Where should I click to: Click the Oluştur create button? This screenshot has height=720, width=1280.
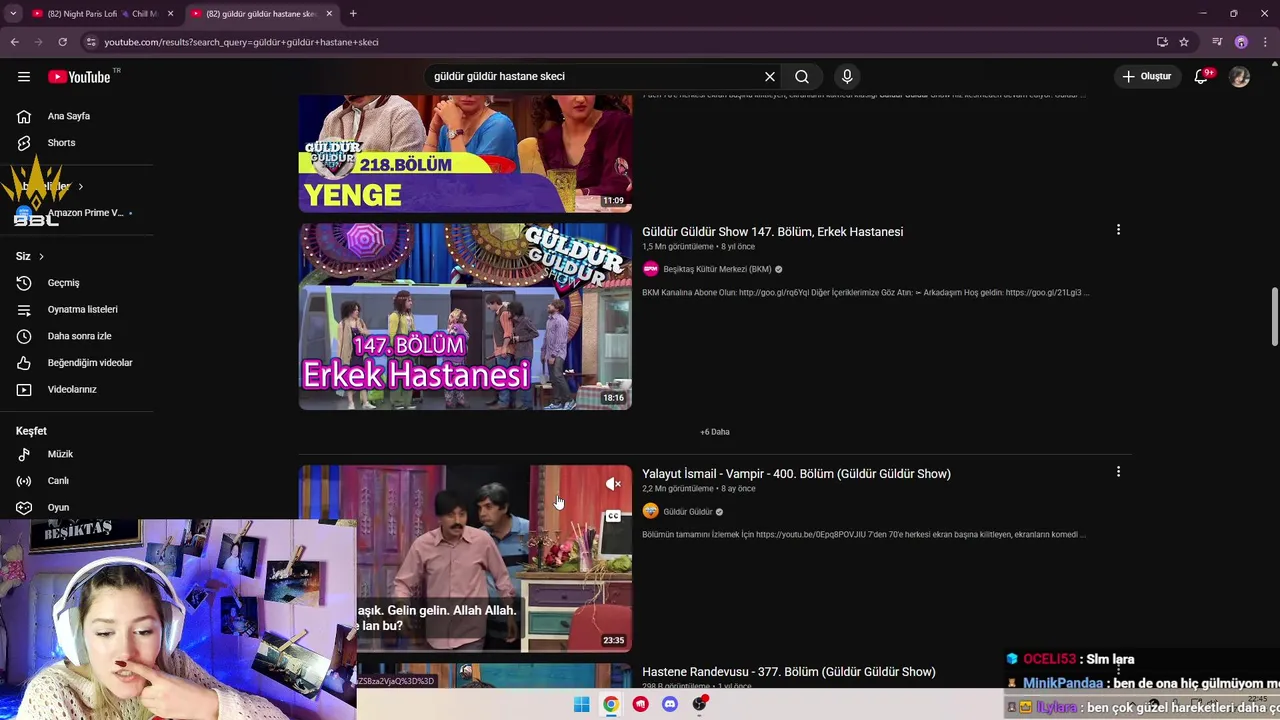[1147, 77]
